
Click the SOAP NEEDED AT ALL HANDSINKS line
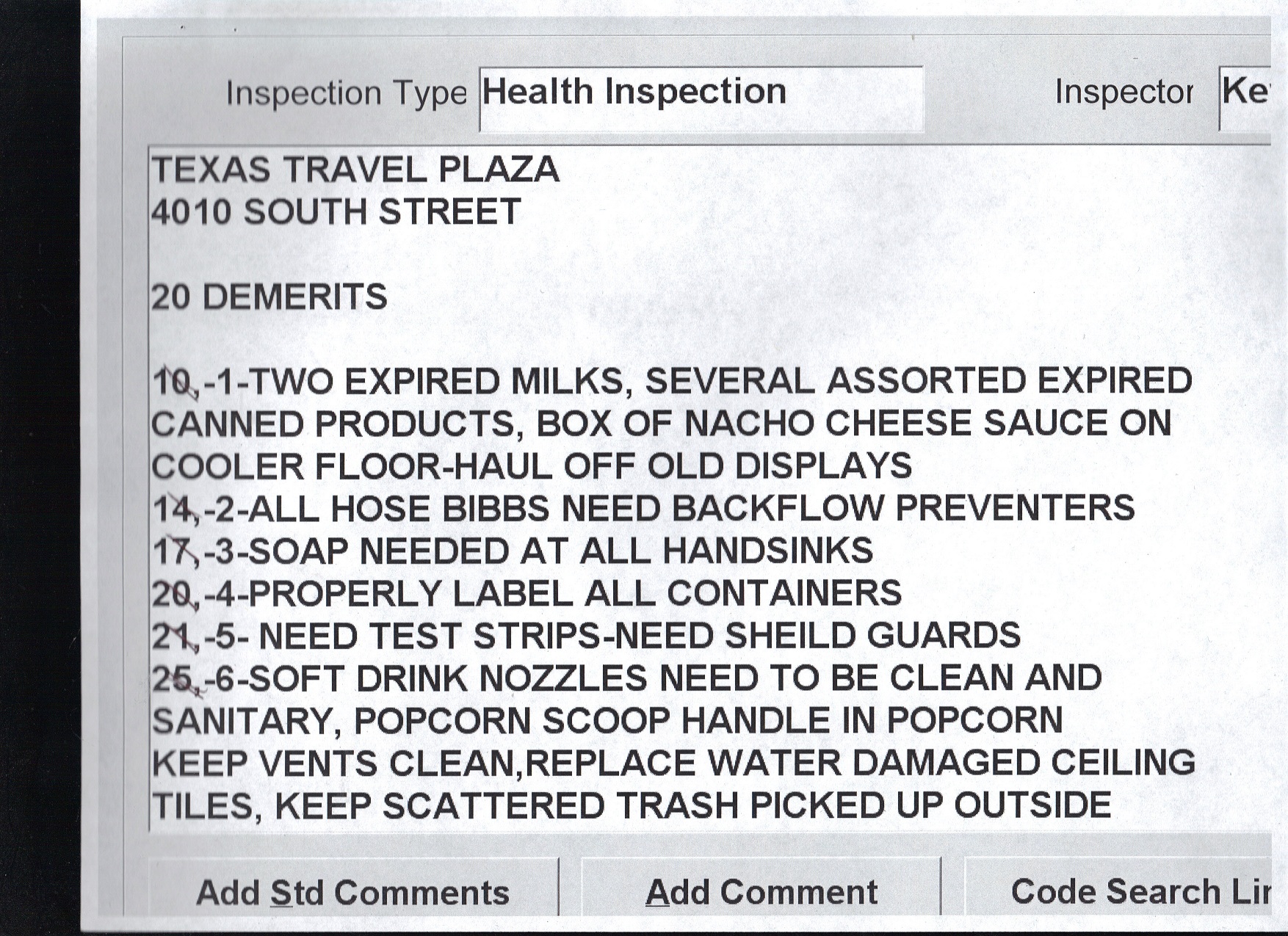click(x=513, y=551)
